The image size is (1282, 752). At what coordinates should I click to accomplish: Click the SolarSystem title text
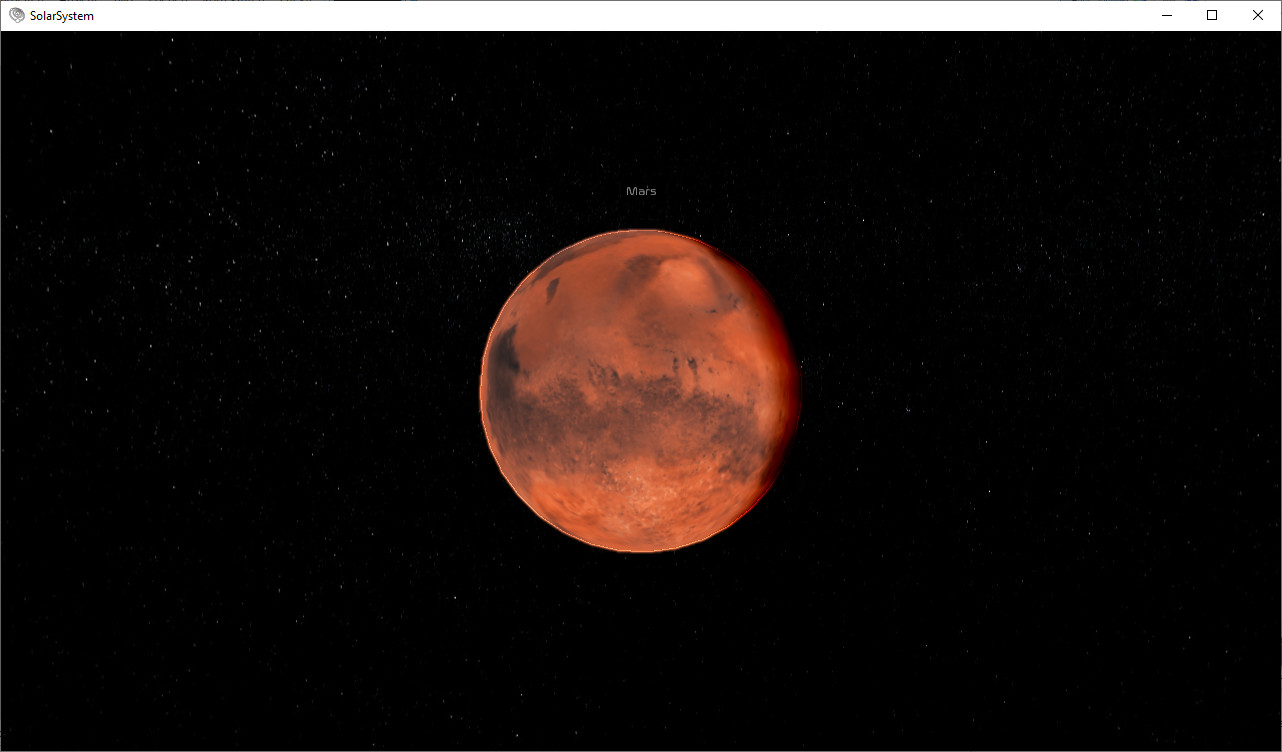[x=62, y=16]
